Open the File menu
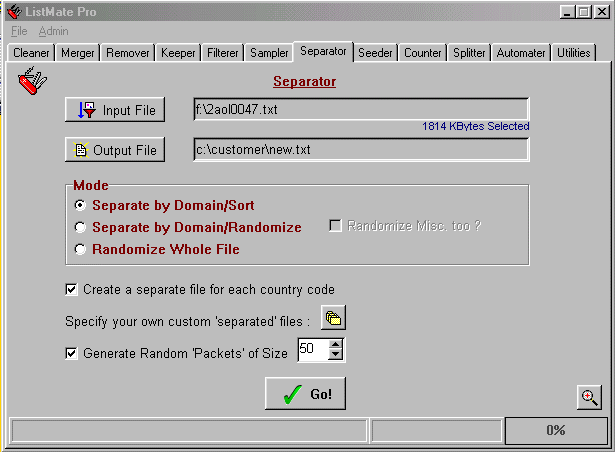The height and width of the screenshot is (452, 615). point(19,31)
